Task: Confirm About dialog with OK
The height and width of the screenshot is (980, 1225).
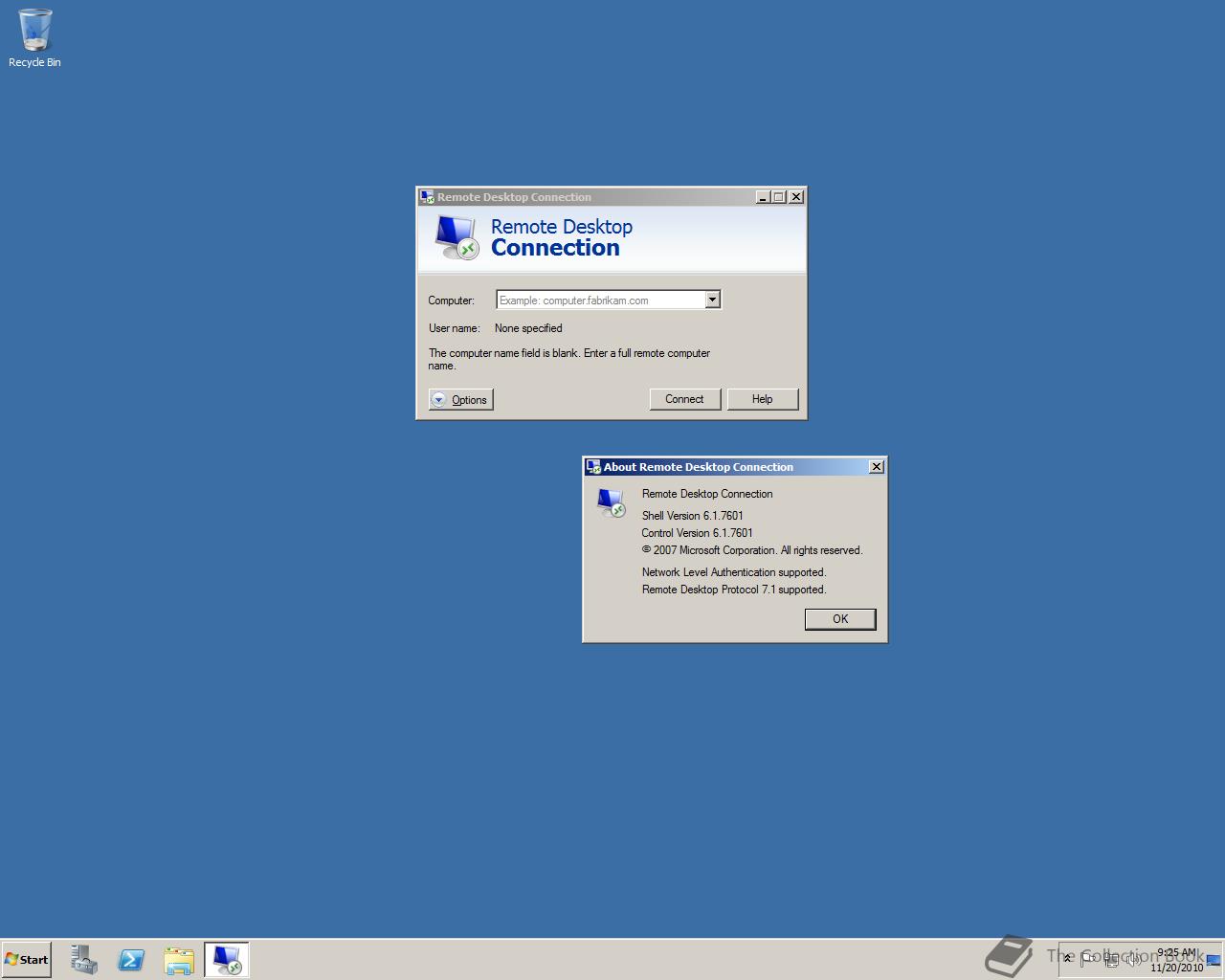Action: 840,619
